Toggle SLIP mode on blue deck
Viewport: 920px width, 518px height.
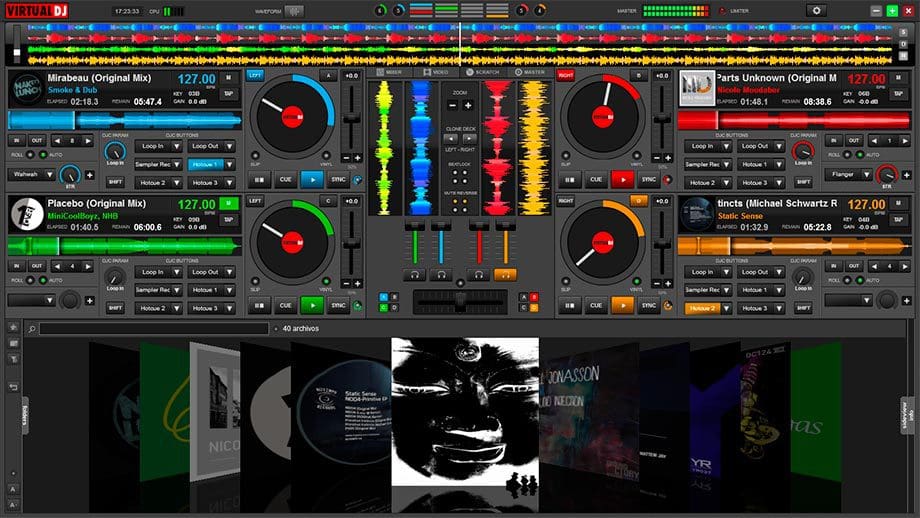pos(255,156)
